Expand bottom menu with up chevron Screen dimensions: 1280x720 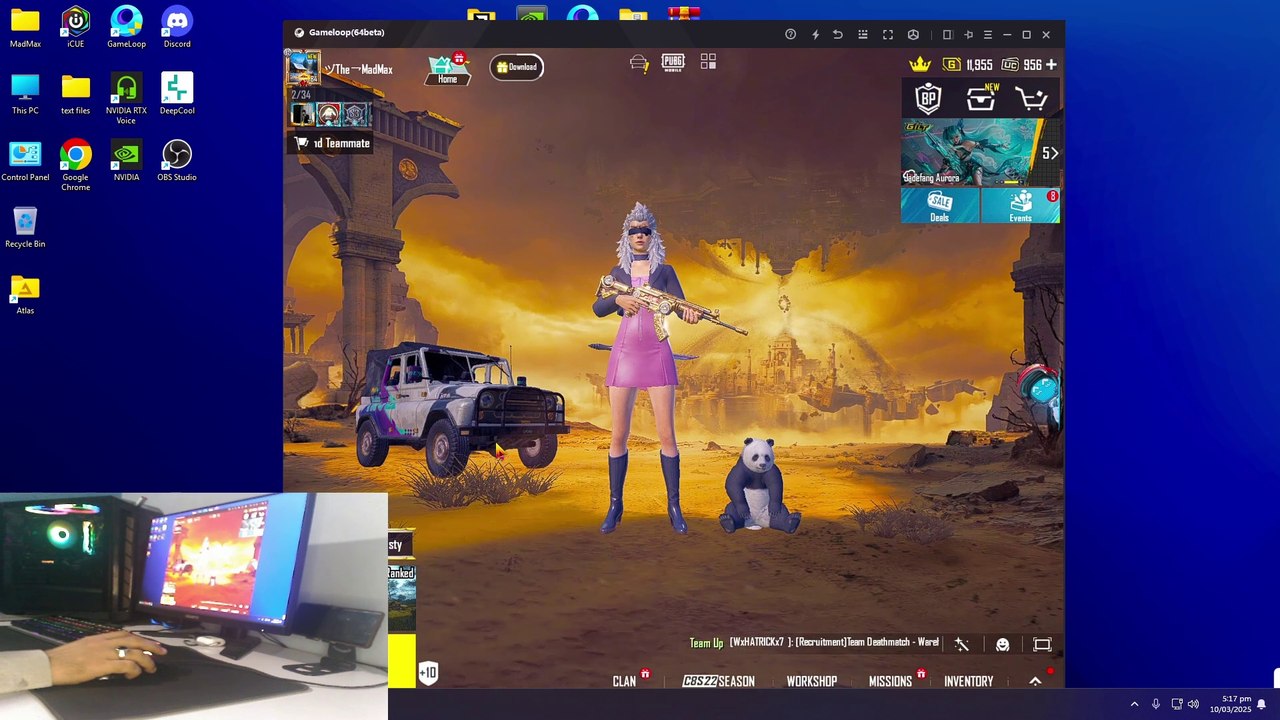coord(1035,681)
